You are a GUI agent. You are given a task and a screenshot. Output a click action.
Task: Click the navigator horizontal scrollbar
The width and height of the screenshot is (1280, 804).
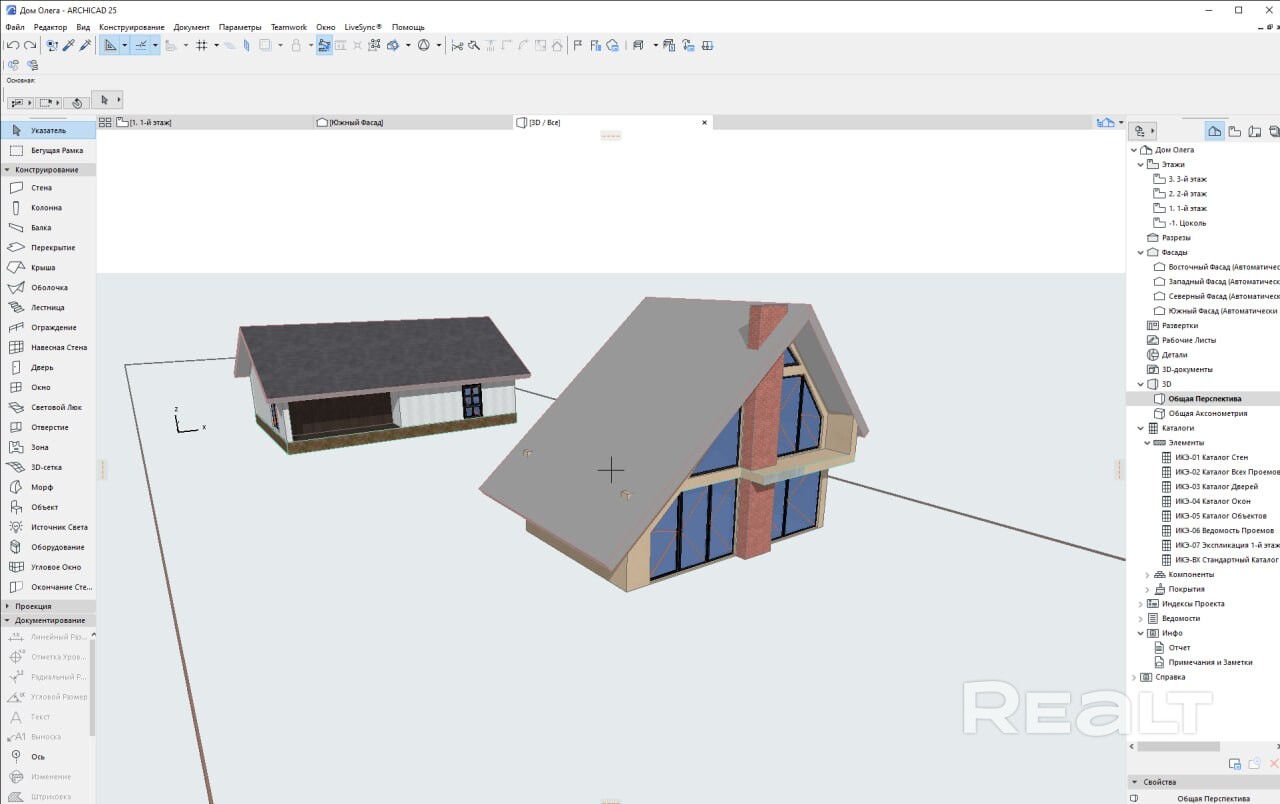pyautogui.click(x=1178, y=746)
